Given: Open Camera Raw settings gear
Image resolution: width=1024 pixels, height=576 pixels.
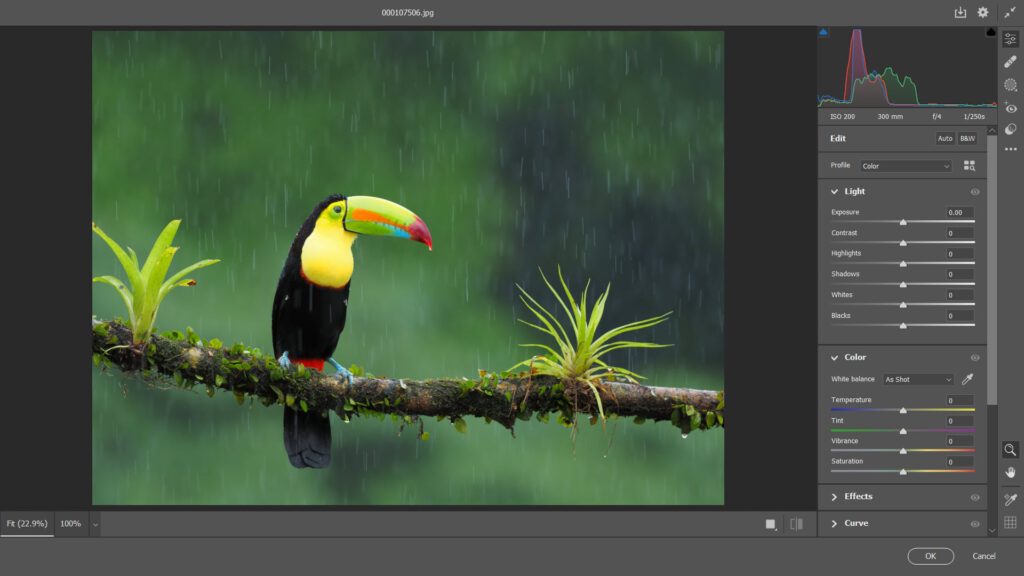Looking at the screenshot, I should coord(982,12).
